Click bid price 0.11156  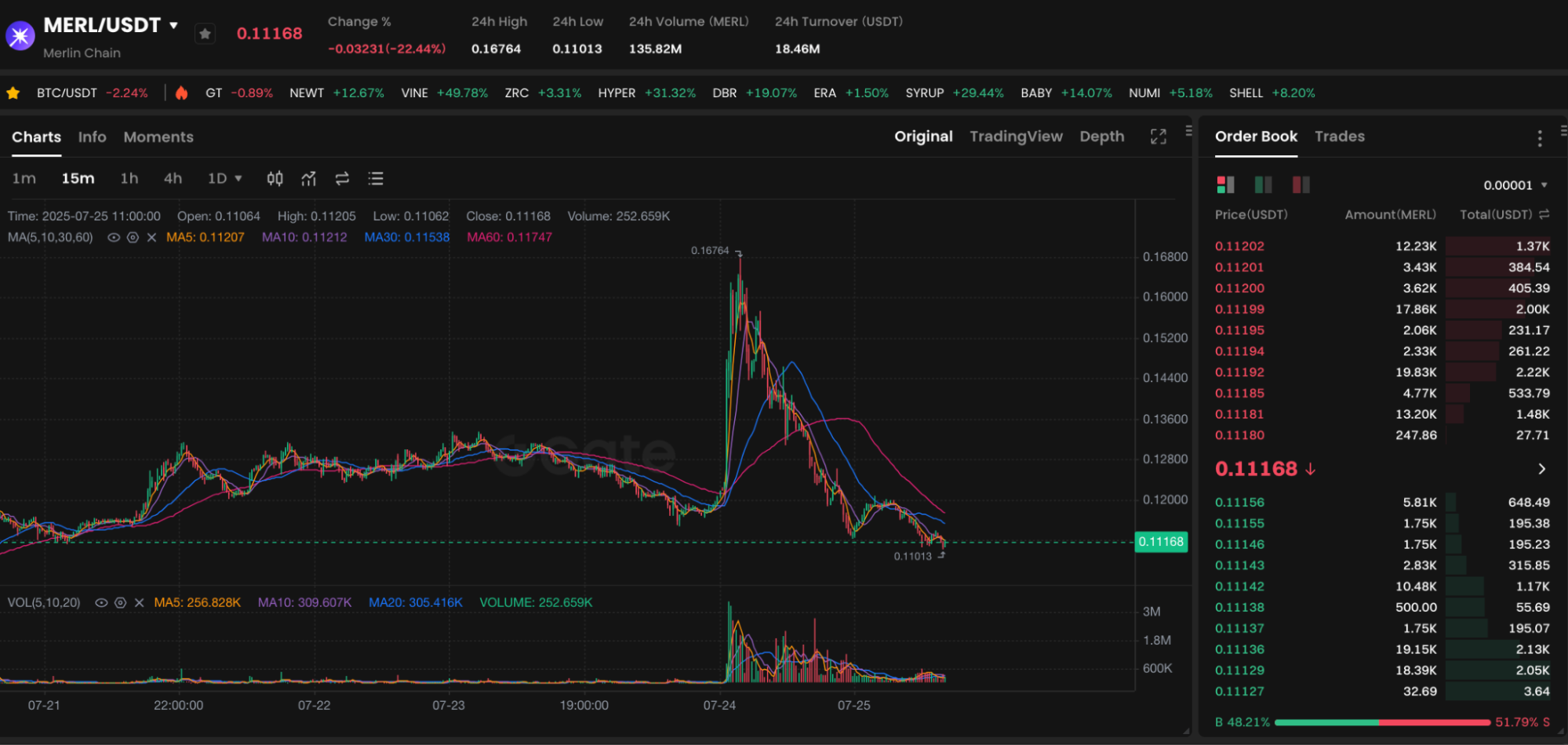click(1239, 503)
